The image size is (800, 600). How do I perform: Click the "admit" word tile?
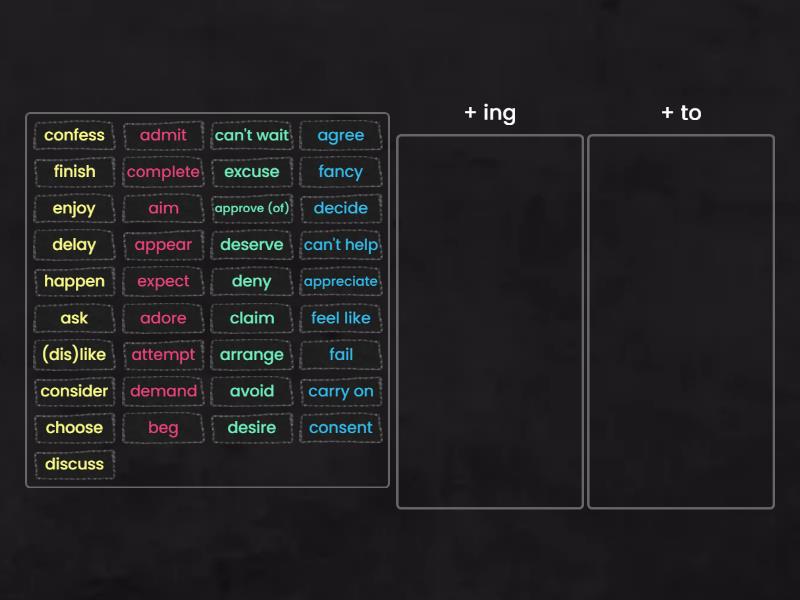(x=163, y=135)
